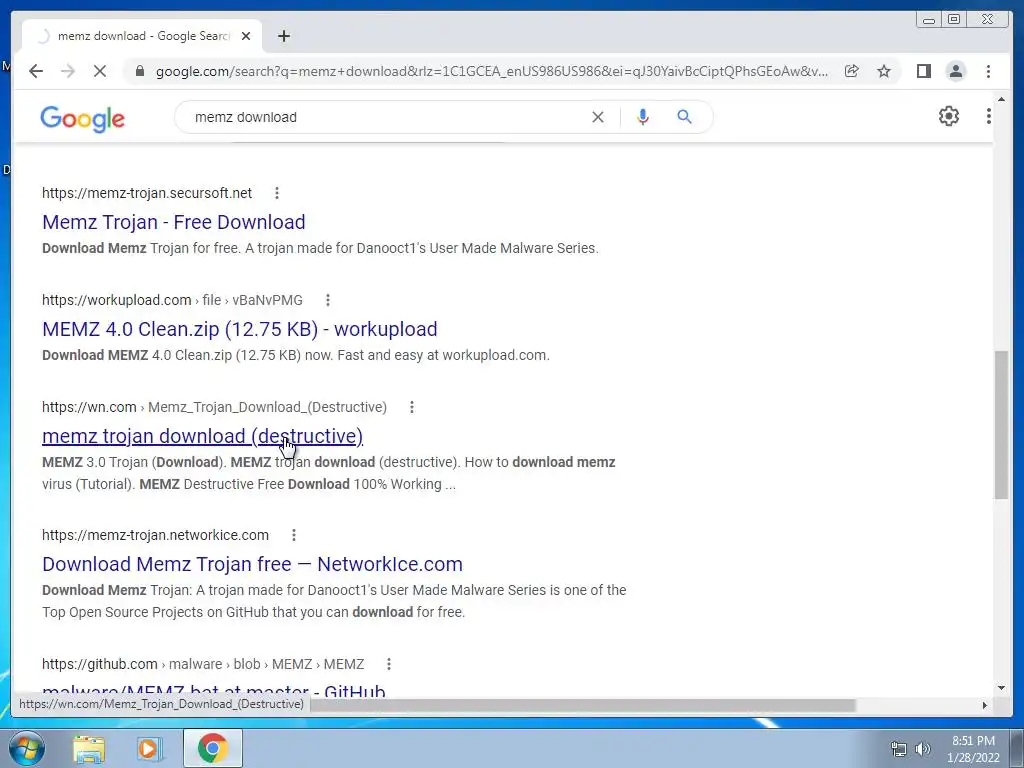Open options for wn.com result
The height and width of the screenshot is (768, 1024).
411,407
